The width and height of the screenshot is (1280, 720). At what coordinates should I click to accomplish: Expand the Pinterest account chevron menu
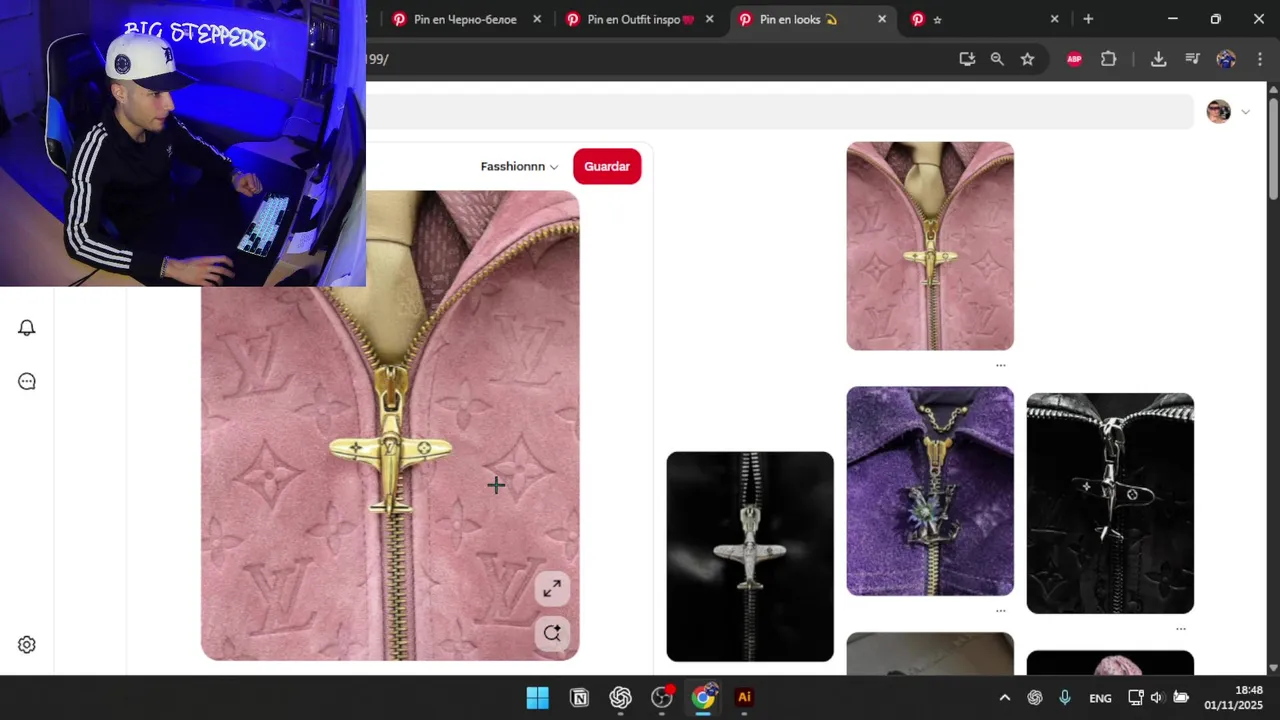click(1245, 112)
